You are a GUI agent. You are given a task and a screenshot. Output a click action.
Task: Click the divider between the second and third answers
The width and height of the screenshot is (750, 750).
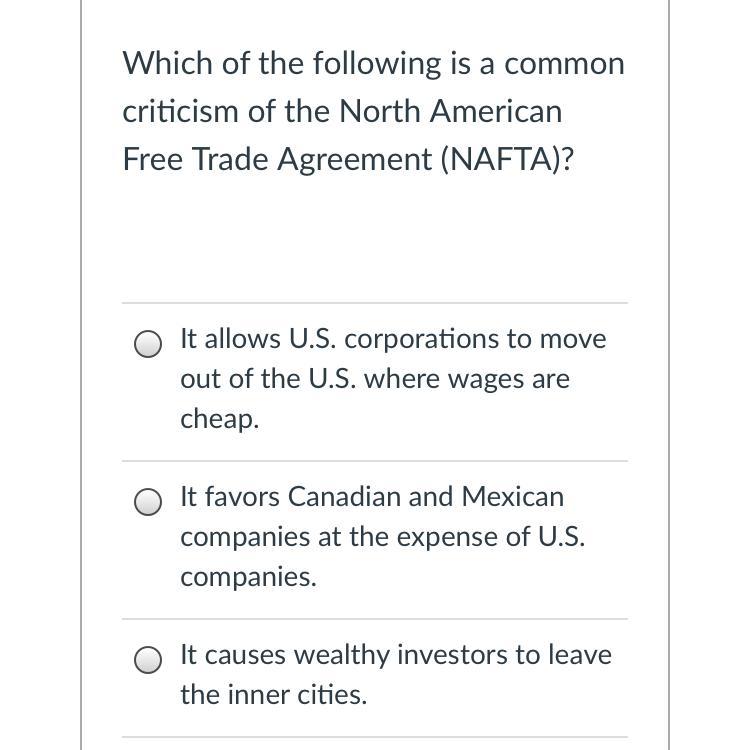pyautogui.click(x=375, y=619)
